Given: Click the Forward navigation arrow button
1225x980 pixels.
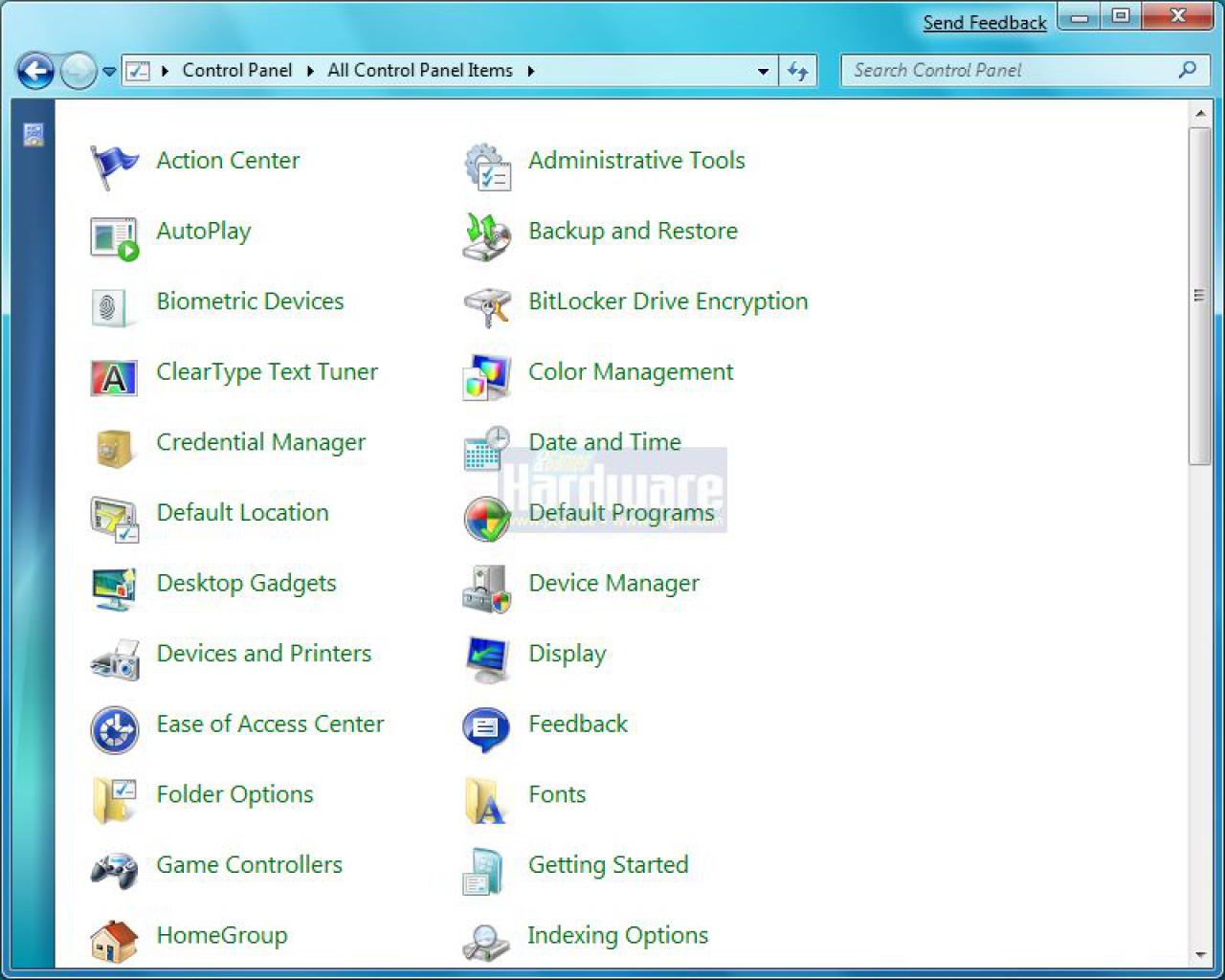Looking at the screenshot, I should (78, 71).
